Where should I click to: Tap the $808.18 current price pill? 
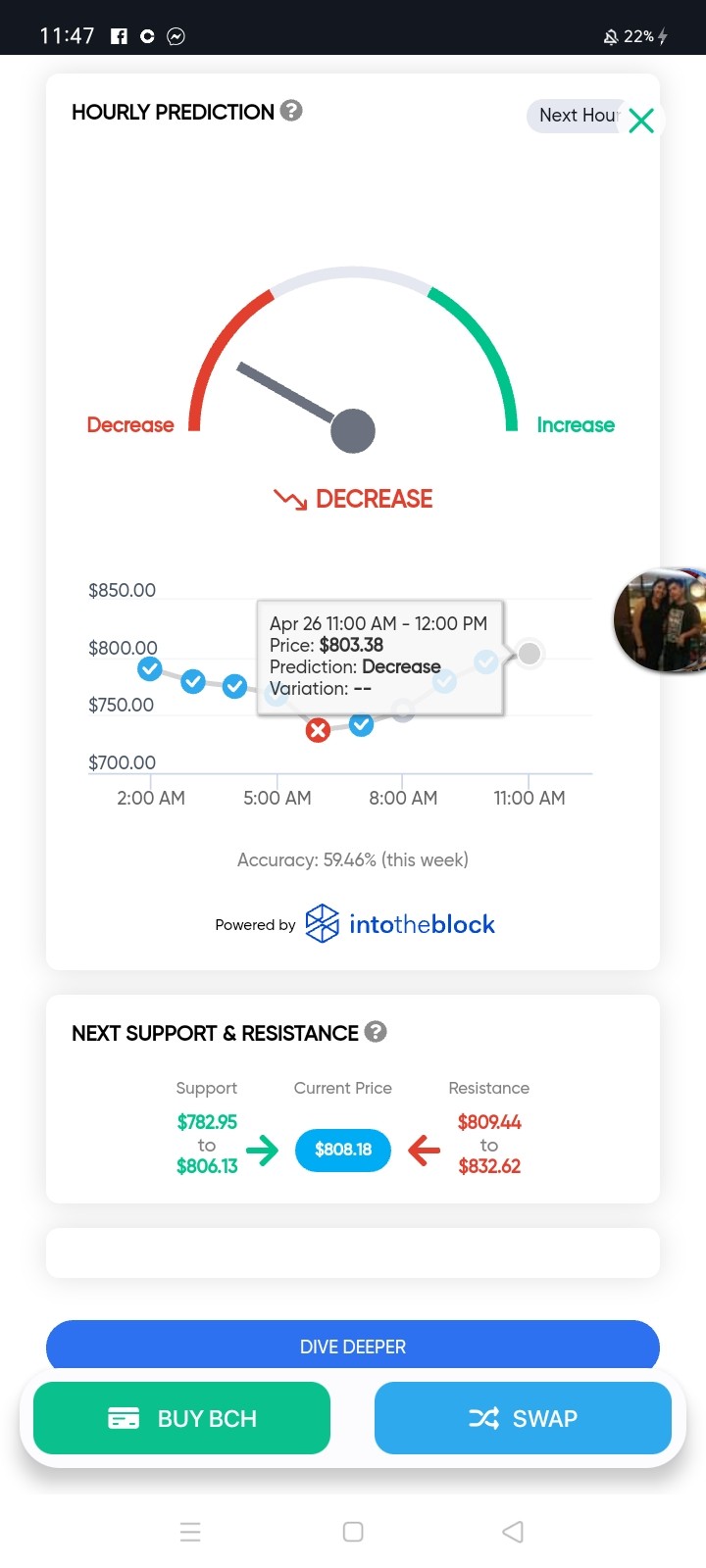[343, 1150]
